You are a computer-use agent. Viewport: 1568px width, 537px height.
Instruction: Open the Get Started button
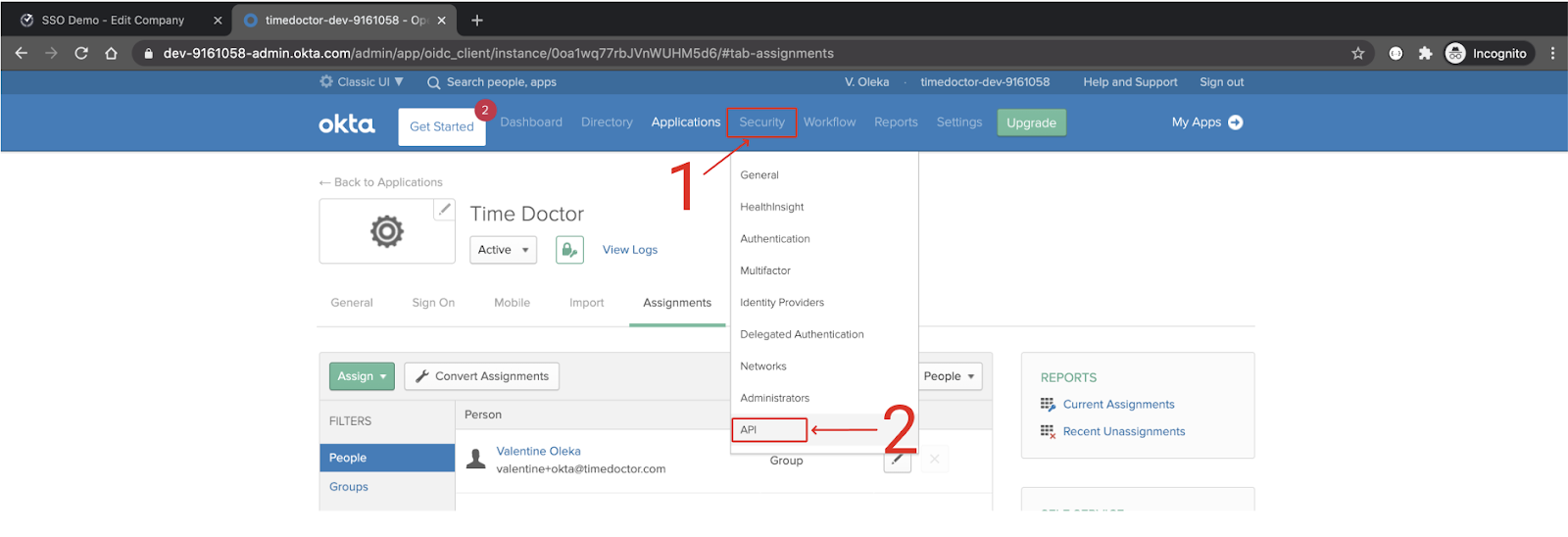442,126
